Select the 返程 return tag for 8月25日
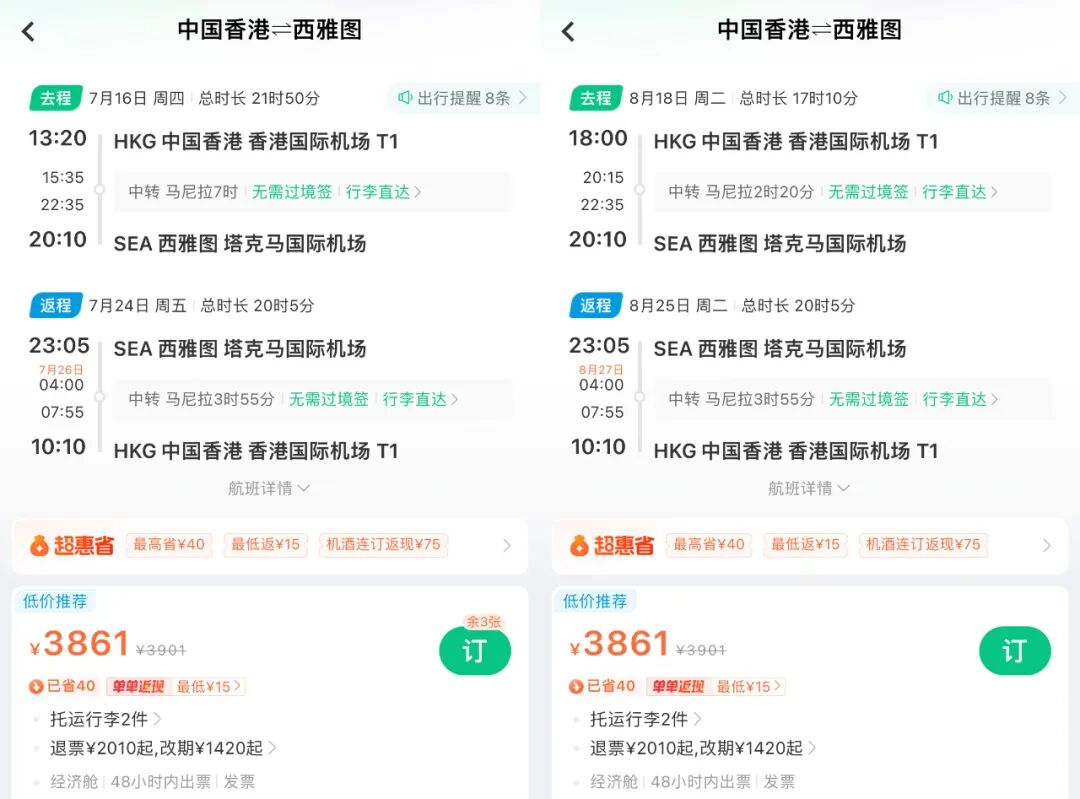1080x799 pixels. [596, 305]
